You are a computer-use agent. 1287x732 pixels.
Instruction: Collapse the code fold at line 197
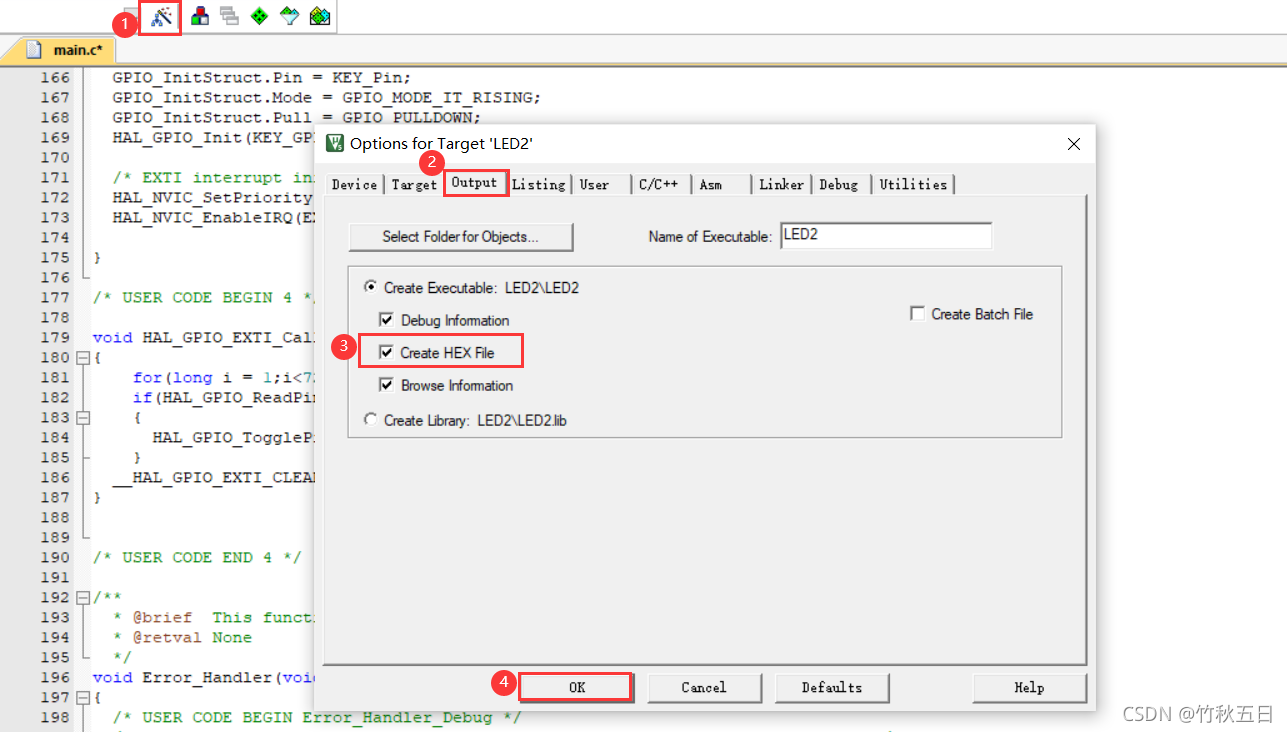(82, 697)
